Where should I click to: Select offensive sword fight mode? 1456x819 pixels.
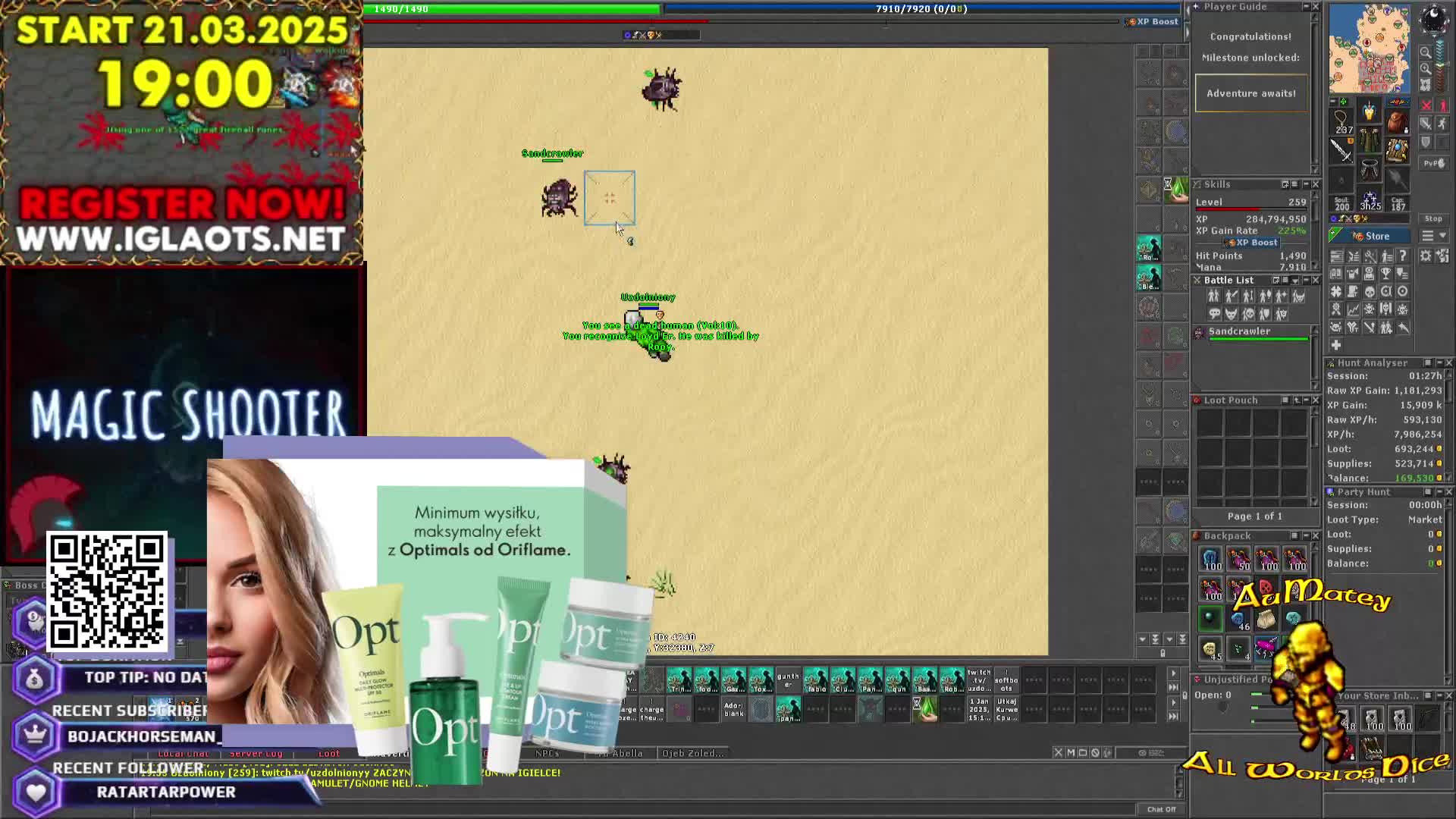tap(1426, 124)
